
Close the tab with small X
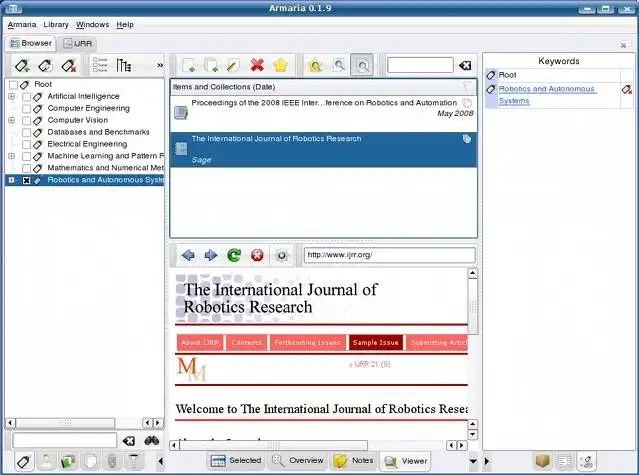[623, 45]
